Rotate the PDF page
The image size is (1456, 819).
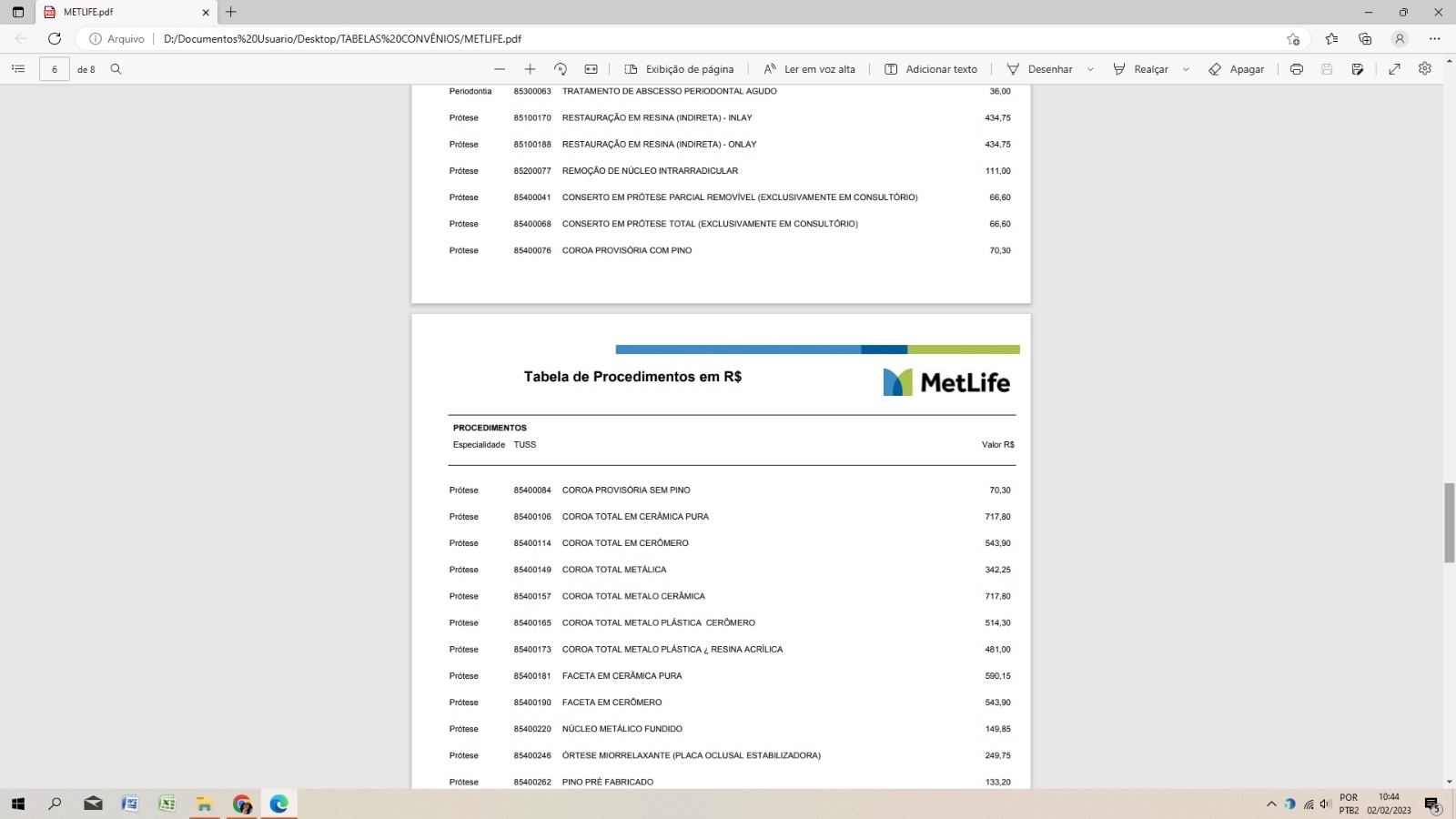tap(561, 69)
